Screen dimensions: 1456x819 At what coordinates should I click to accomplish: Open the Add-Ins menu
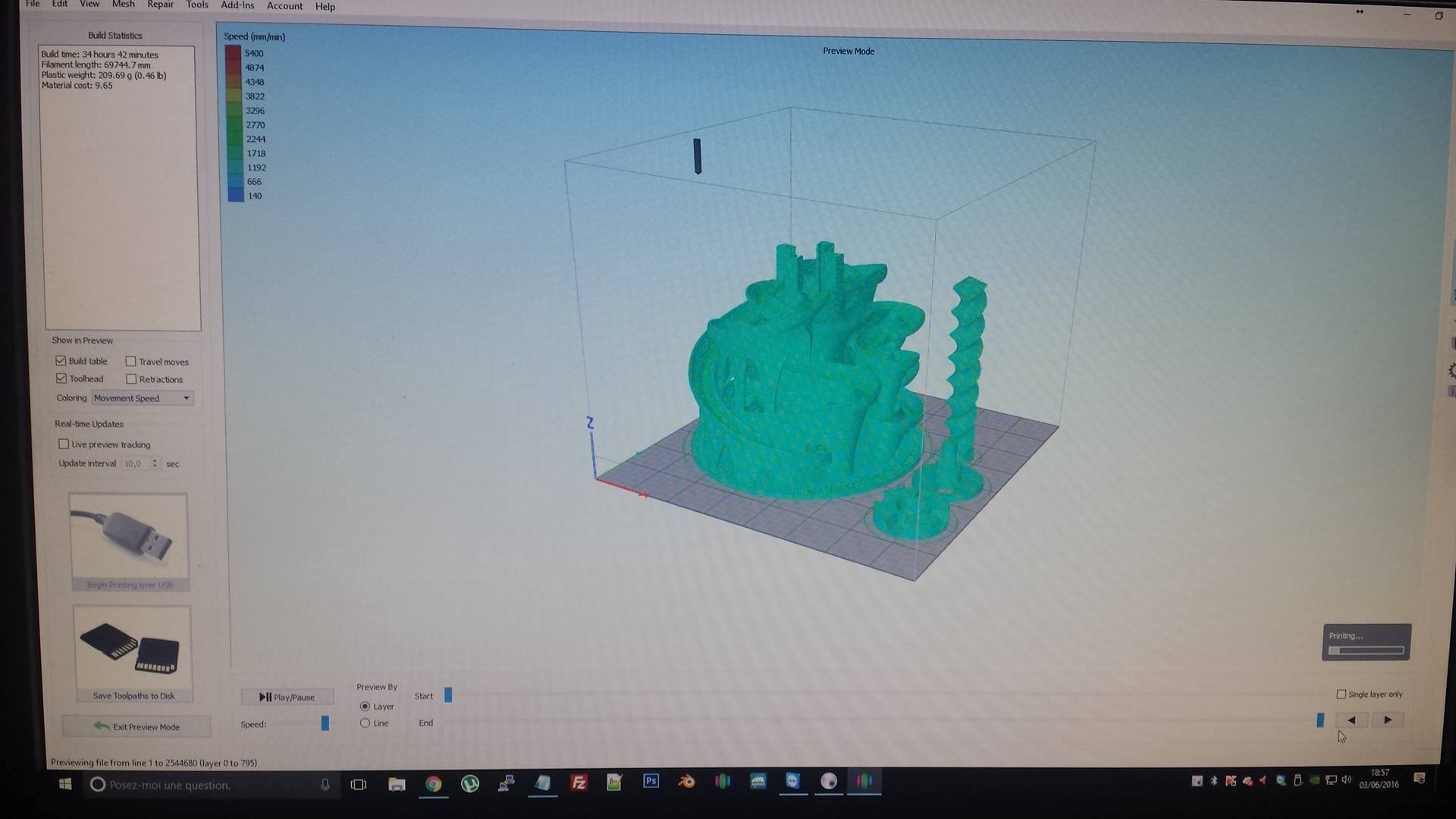[237, 5]
